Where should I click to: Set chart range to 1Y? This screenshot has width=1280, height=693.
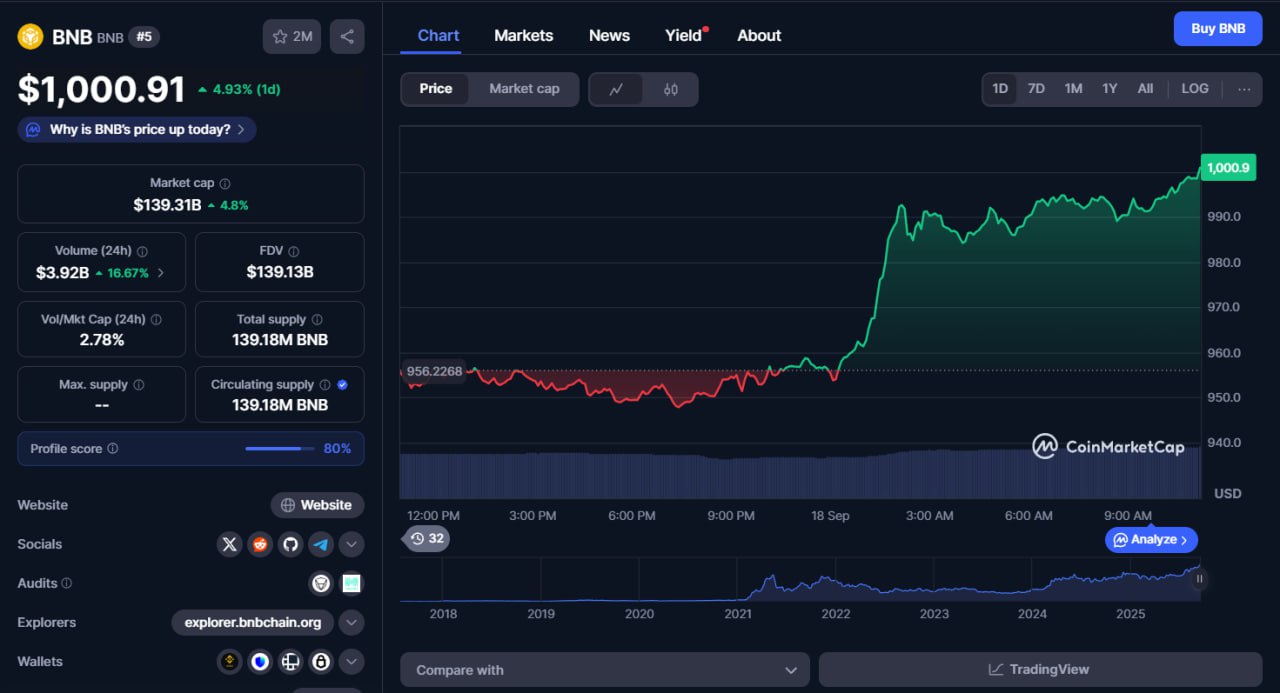click(x=1110, y=89)
